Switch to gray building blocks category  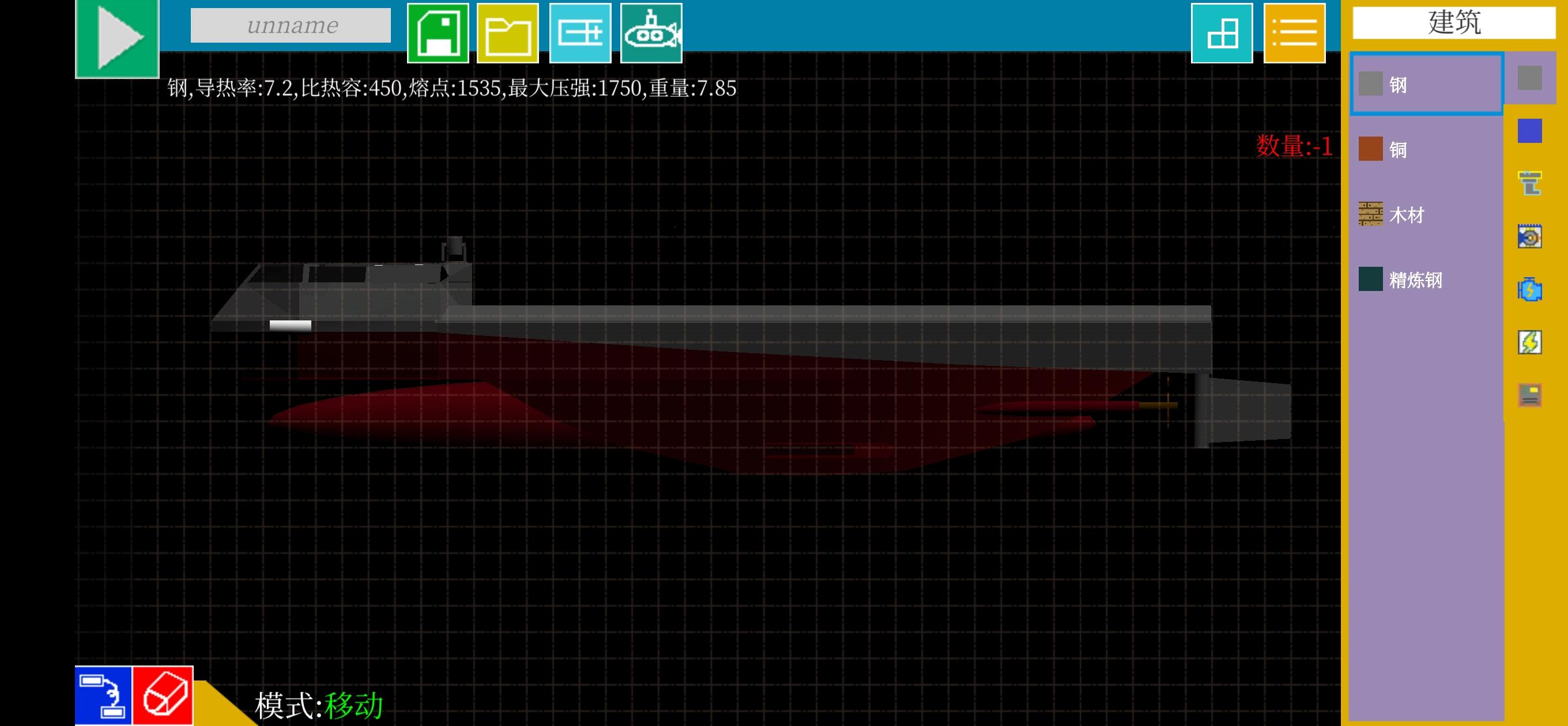tap(1529, 78)
